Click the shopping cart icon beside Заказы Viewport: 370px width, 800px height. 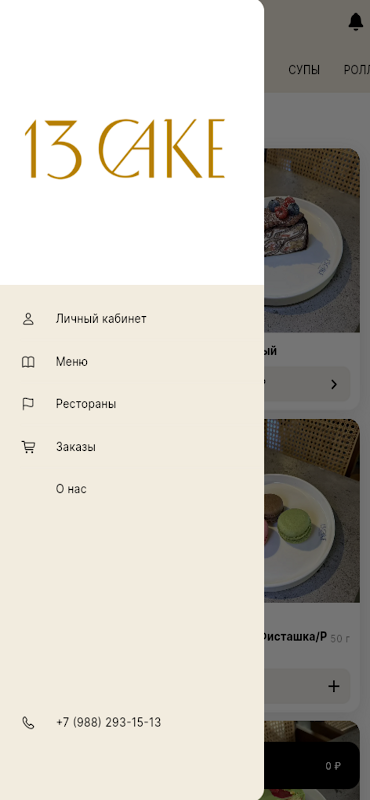[29, 447]
